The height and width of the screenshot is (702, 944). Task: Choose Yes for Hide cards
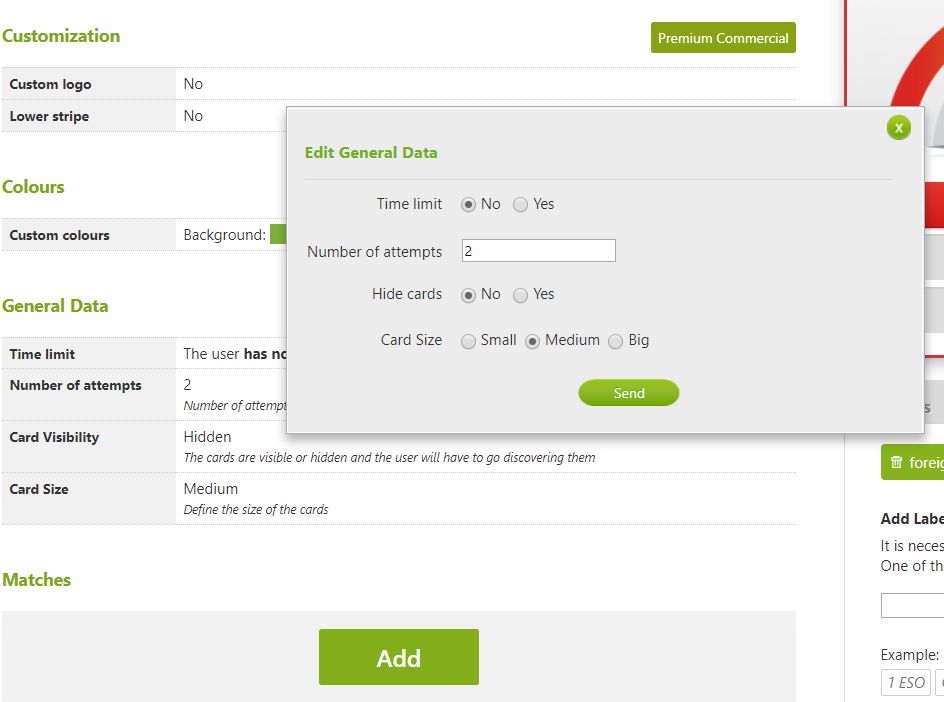pyautogui.click(x=521, y=295)
